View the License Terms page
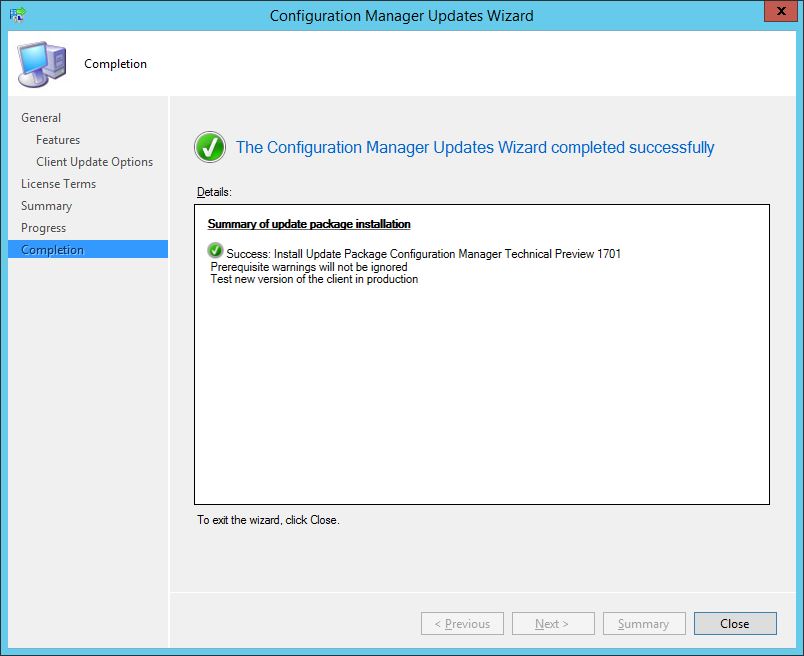This screenshot has height=656, width=804. (58, 183)
